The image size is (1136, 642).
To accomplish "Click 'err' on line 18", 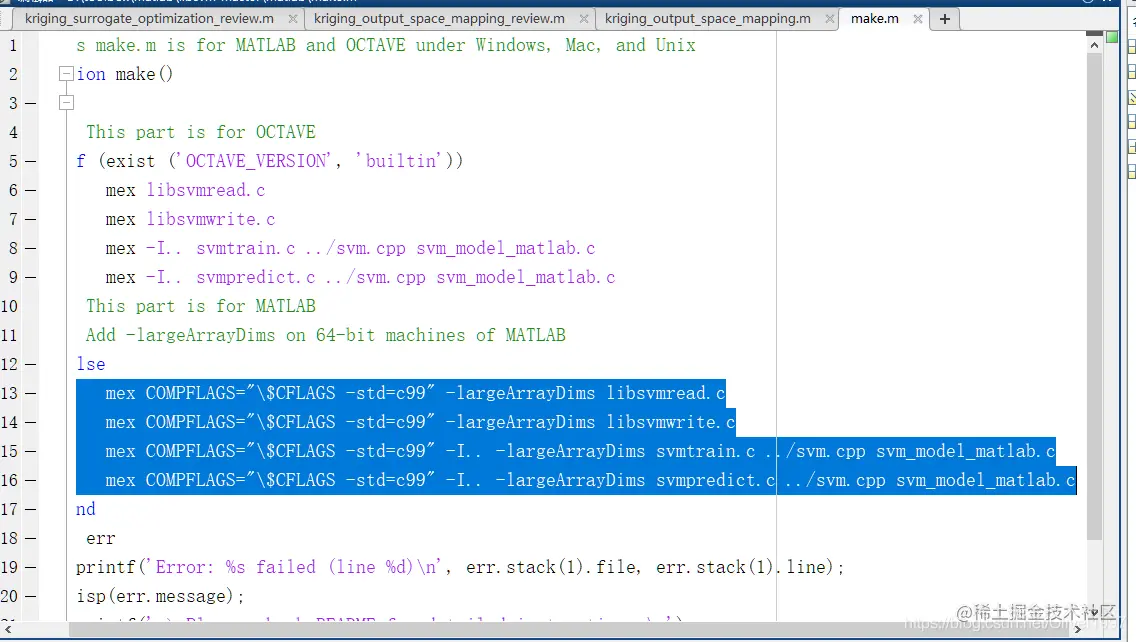I will [x=101, y=538].
